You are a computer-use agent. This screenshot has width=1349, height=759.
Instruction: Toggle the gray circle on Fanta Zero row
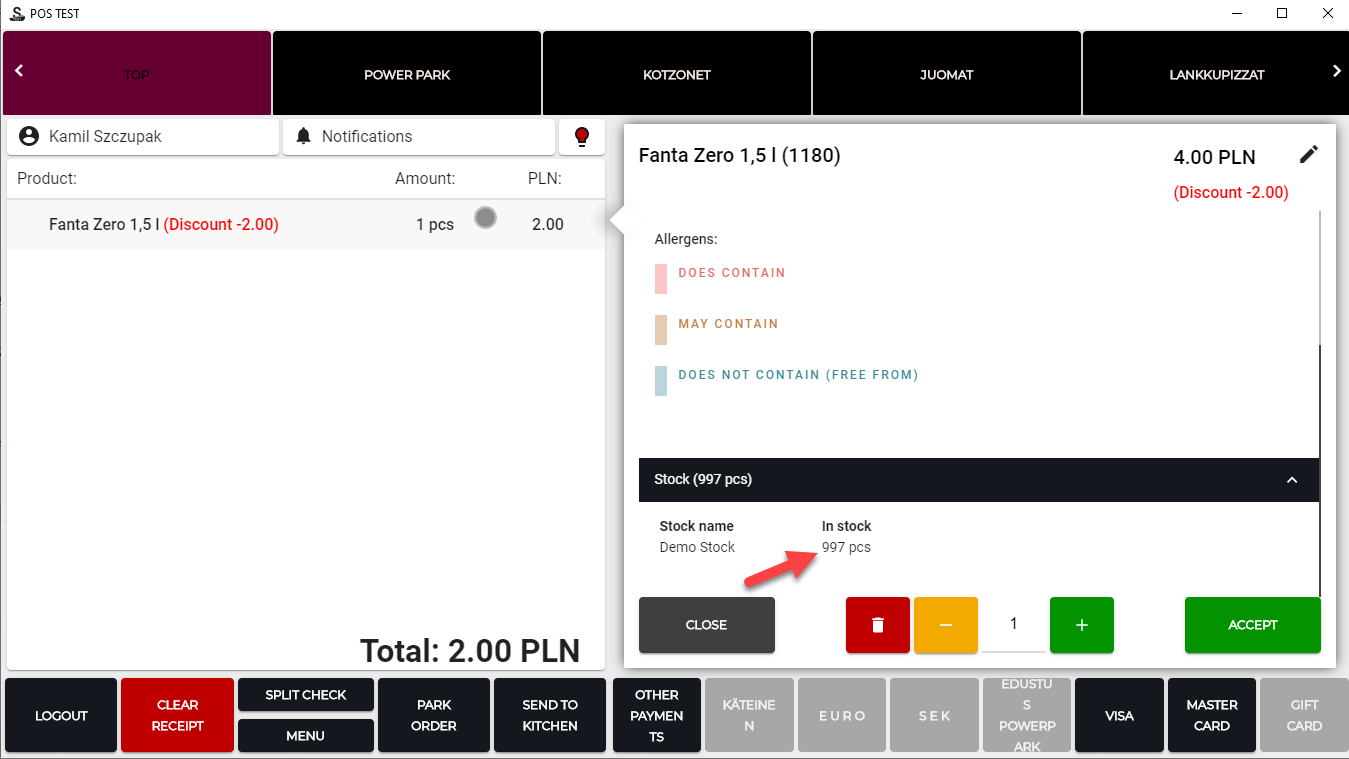[x=485, y=217]
